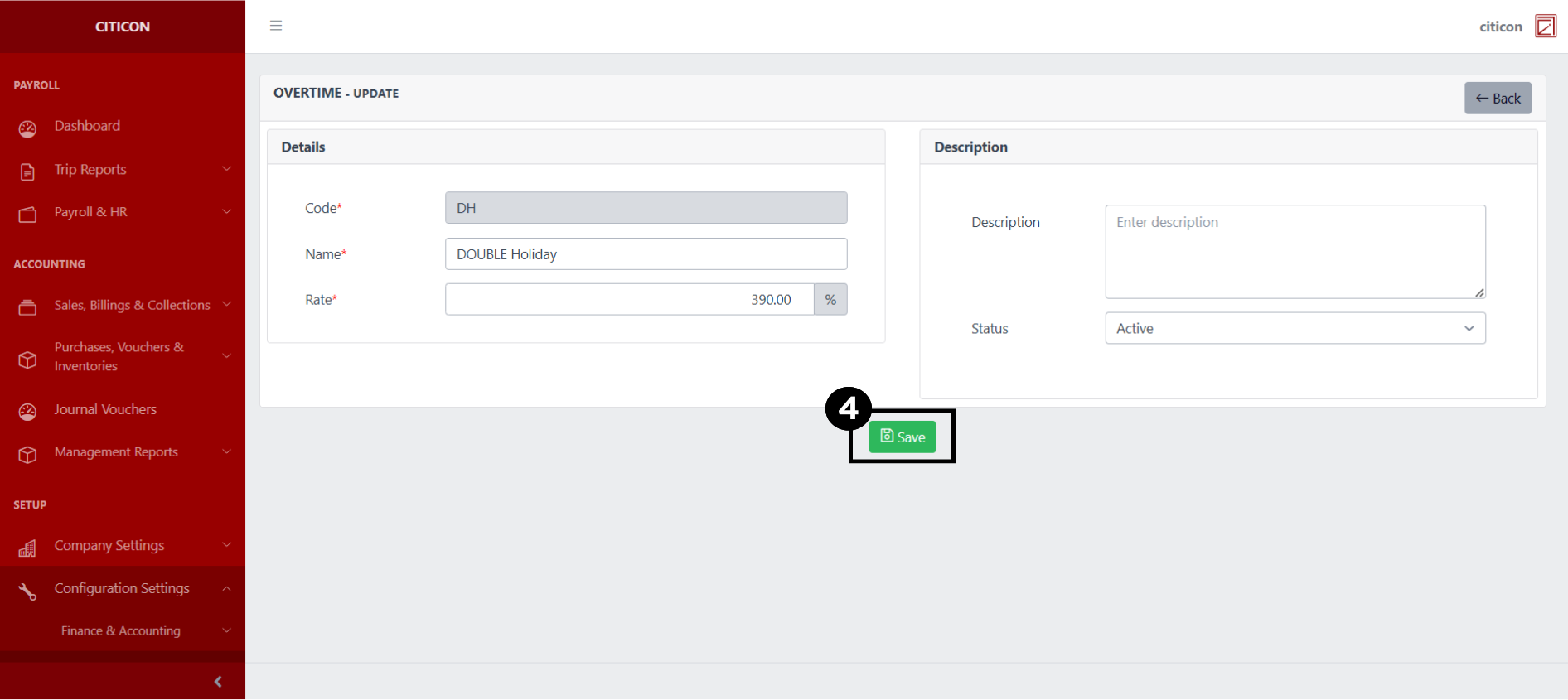Collapse the sidebar using bottom arrow
The image size is (1568, 700).
(218, 681)
